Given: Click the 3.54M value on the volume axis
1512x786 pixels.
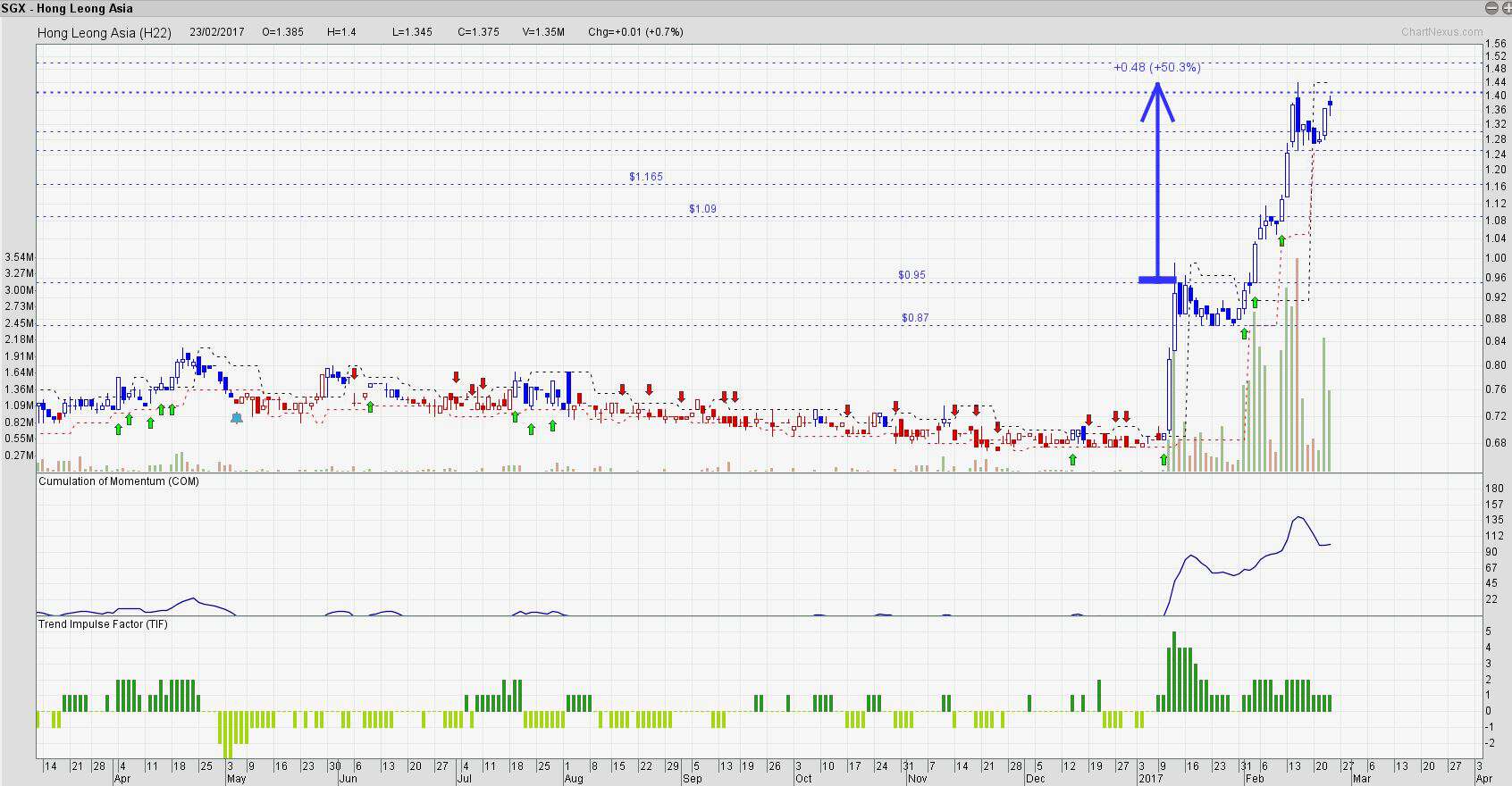Looking at the screenshot, I should coord(19,257).
